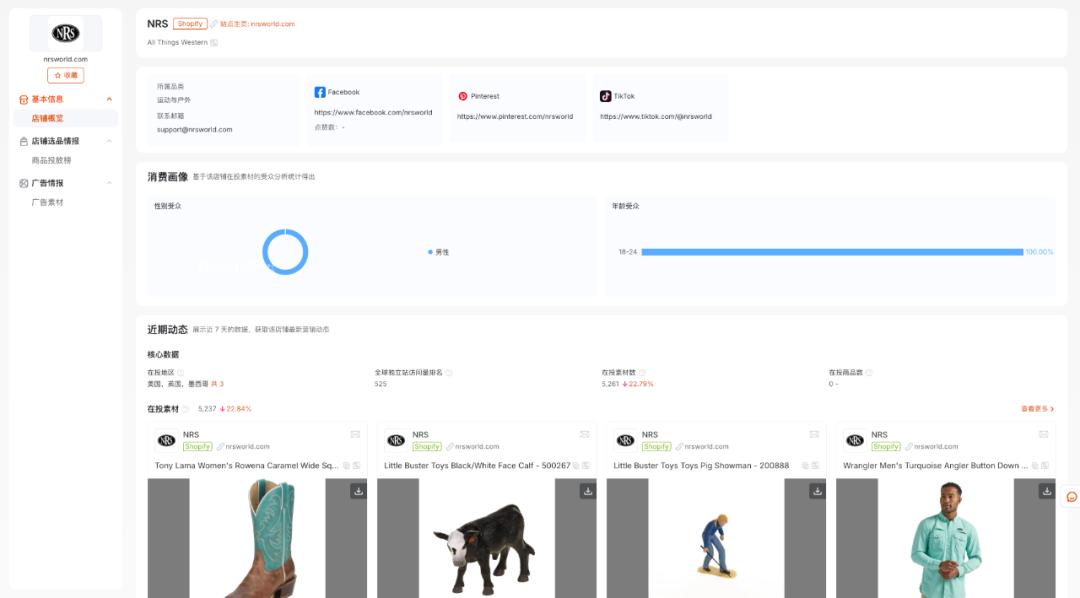Click the translate icon beside All Things Western

pos(214,43)
